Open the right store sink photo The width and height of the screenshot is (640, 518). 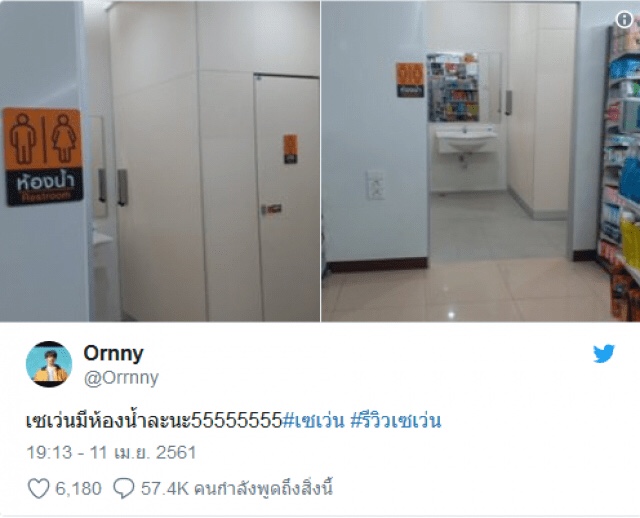coord(481,161)
